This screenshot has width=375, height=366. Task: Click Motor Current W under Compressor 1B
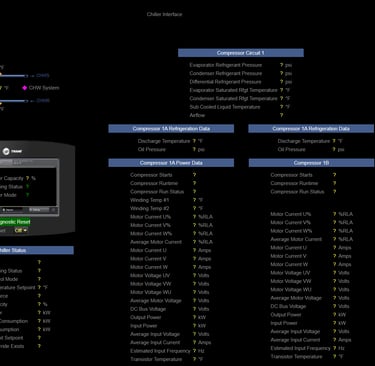pyautogui.click(x=289, y=264)
